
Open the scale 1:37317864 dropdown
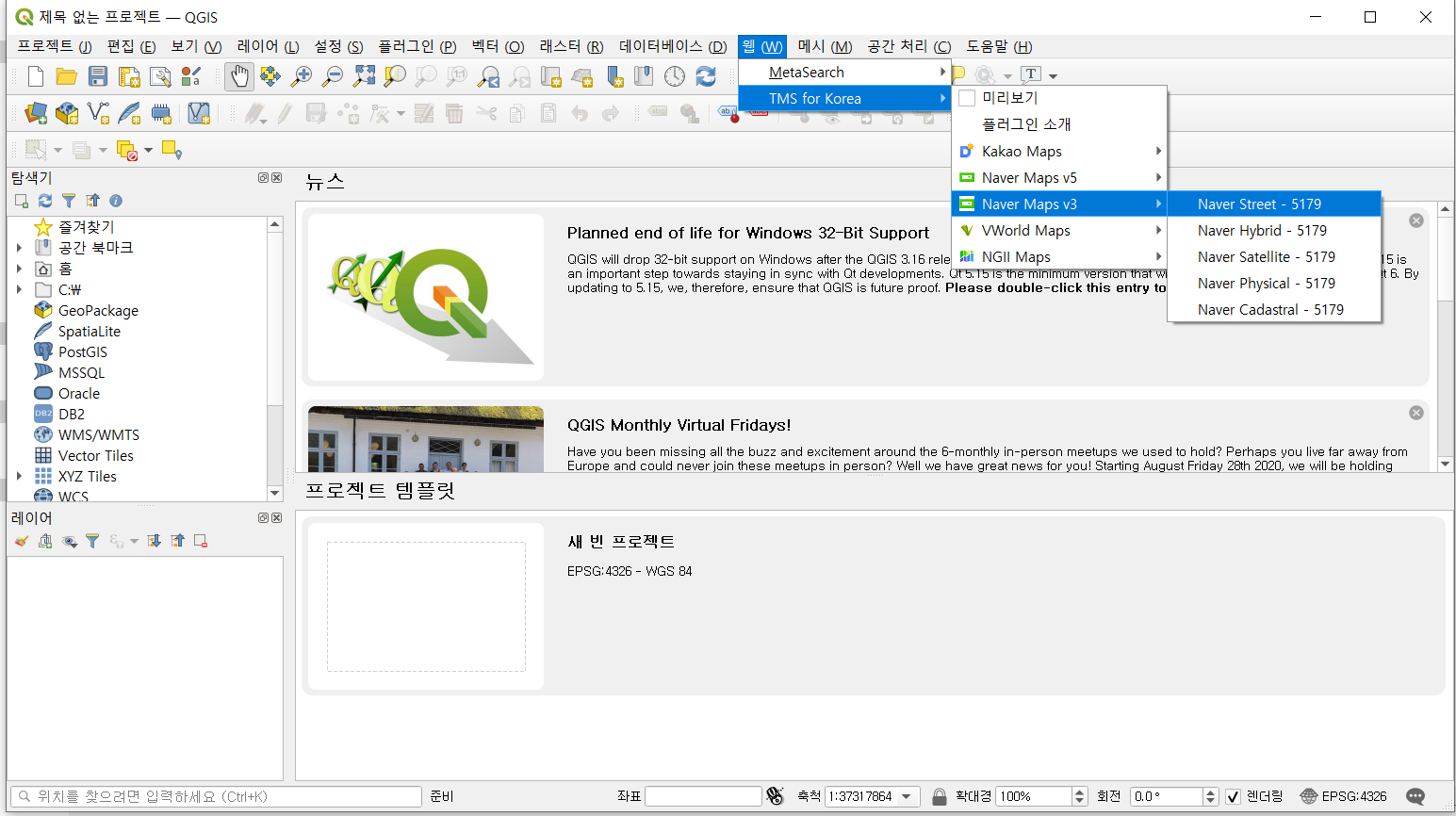pos(907,796)
